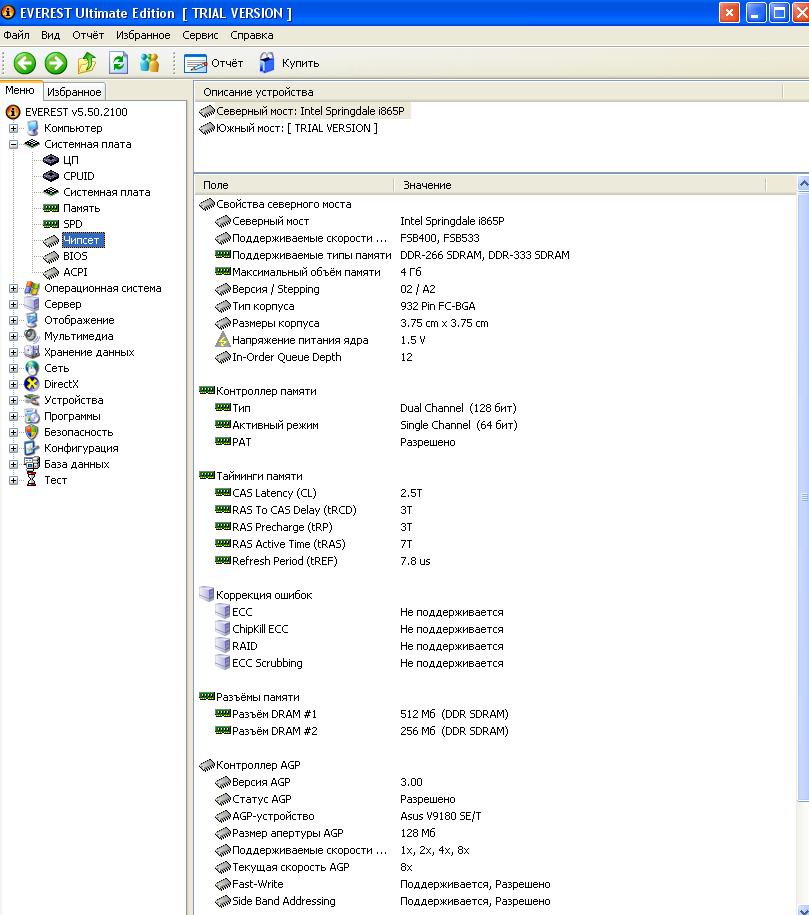Select Южный мост: [ TRIAL VERSION ] device
The image size is (809, 915).
[289, 128]
